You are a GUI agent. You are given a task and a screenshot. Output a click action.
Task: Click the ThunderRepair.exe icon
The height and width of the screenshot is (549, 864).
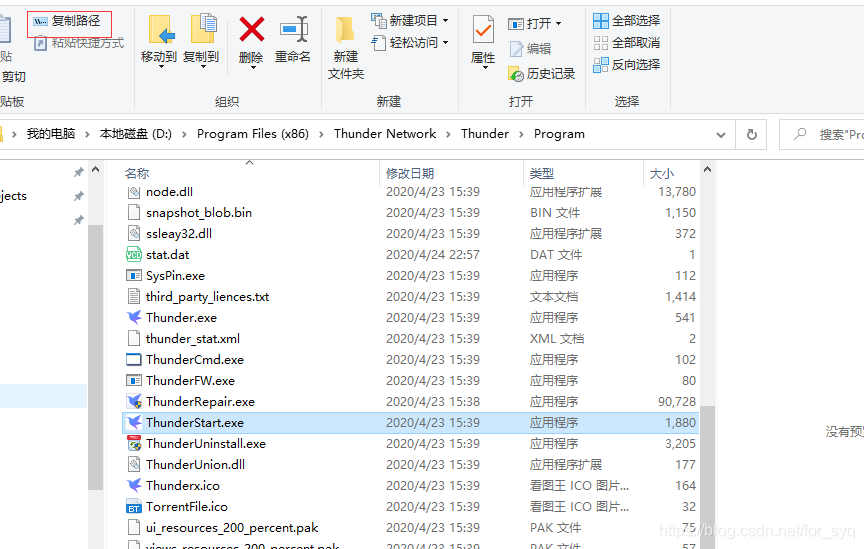[134, 401]
